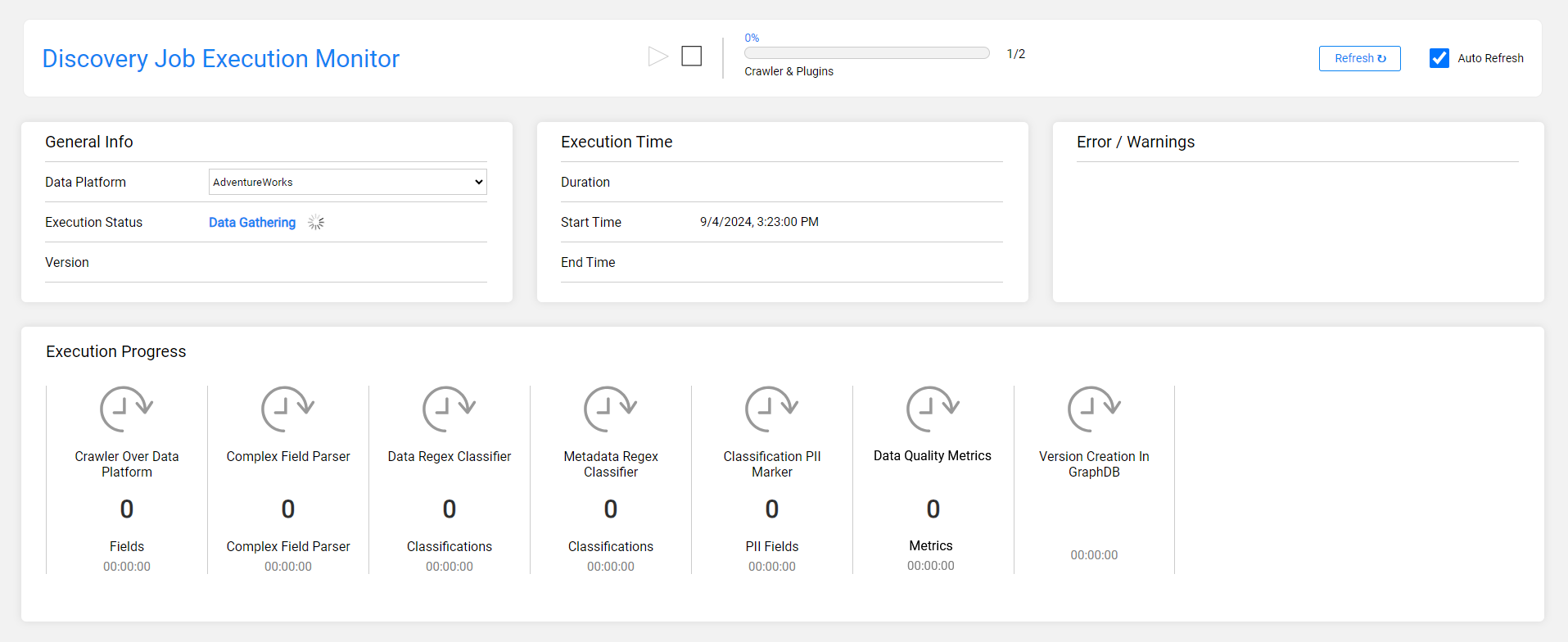Click the 1/2 step counter

tap(1015, 54)
